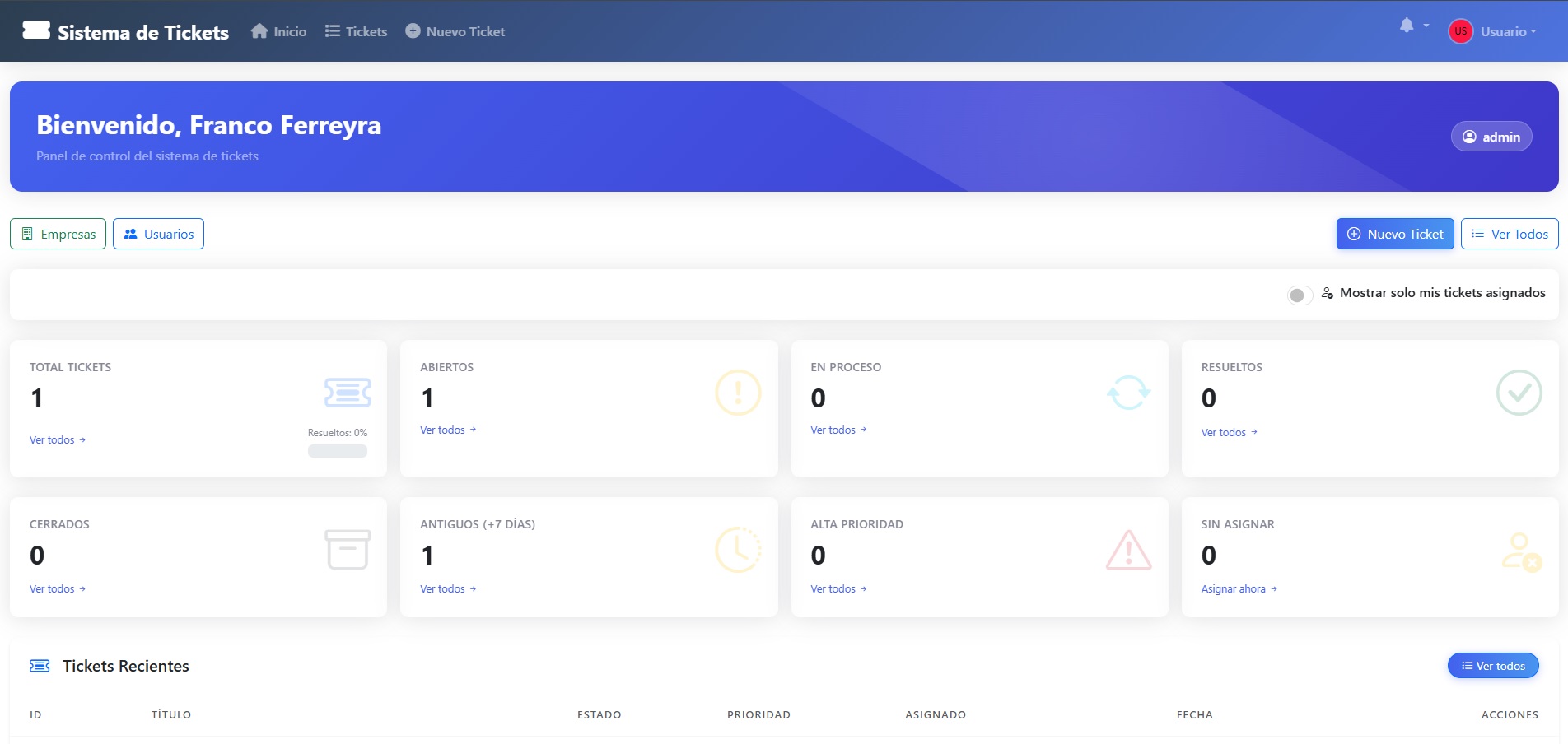The image size is (1568, 744).
Task: Click the Sistema de Tickets logo icon
Action: click(36, 30)
